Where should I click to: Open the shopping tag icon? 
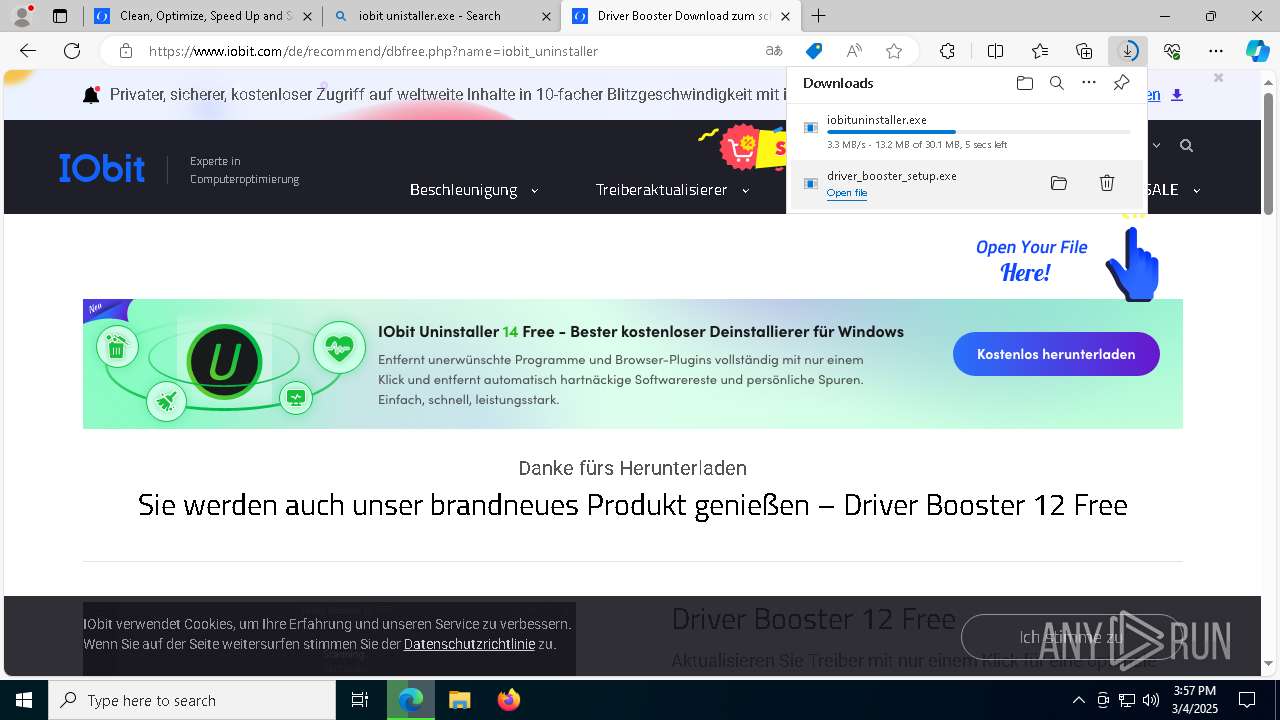tap(814, 51)
